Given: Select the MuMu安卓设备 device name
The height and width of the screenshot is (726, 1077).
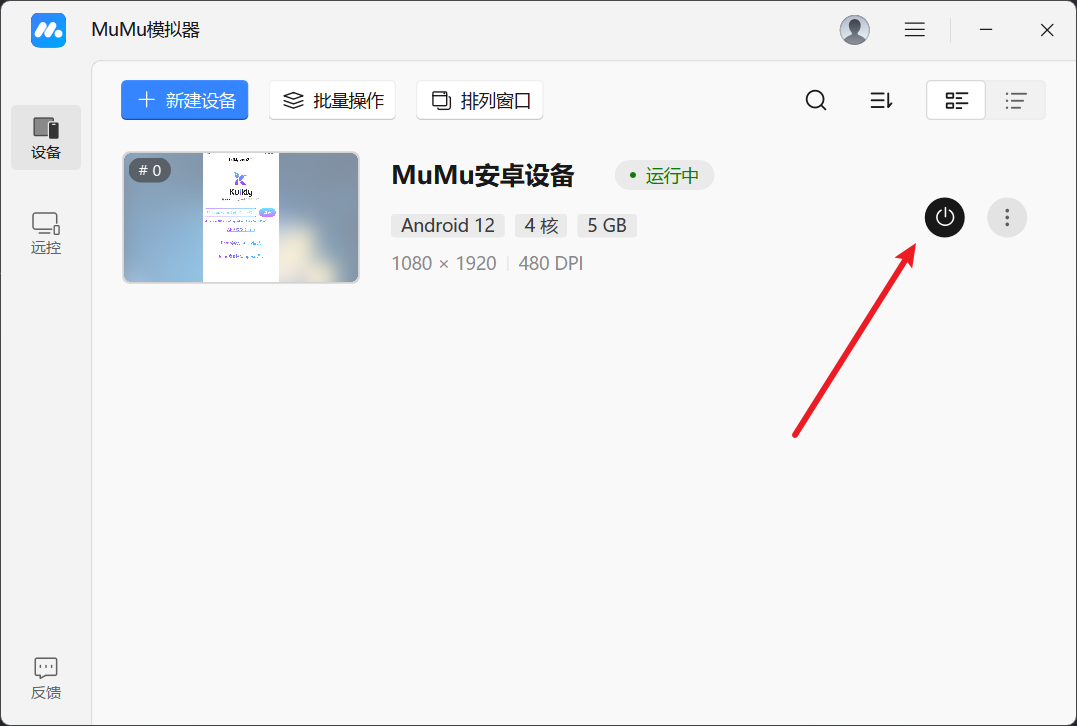Looking at the screenshot, I should point(483,175).
